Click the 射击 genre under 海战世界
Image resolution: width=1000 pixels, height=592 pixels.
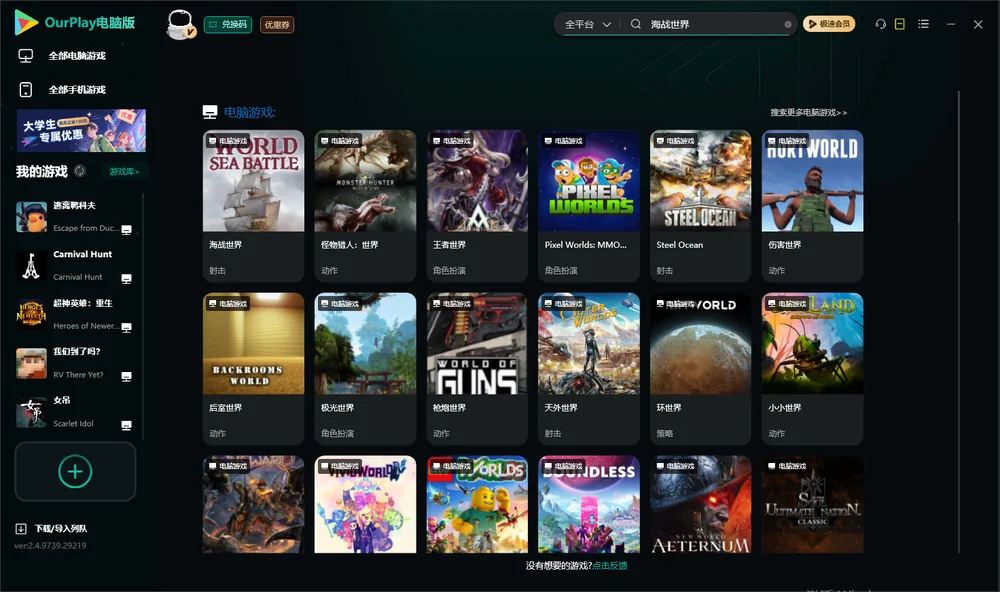tap(217, 270)
